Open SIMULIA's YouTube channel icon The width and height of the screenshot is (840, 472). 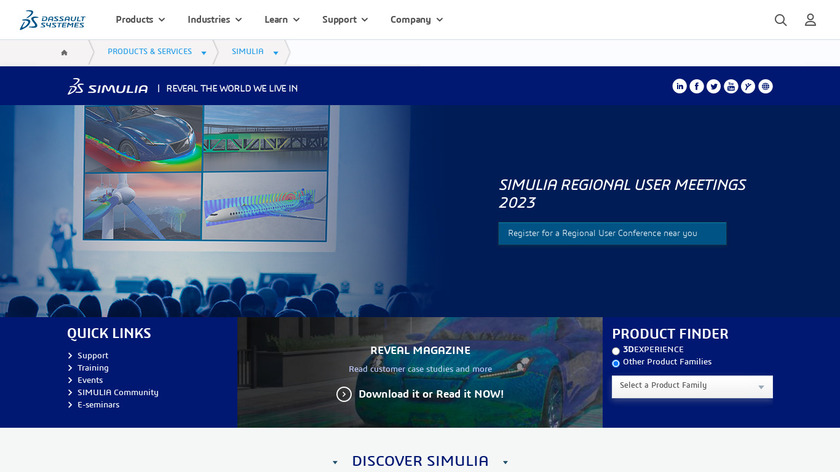click(731, 86)
